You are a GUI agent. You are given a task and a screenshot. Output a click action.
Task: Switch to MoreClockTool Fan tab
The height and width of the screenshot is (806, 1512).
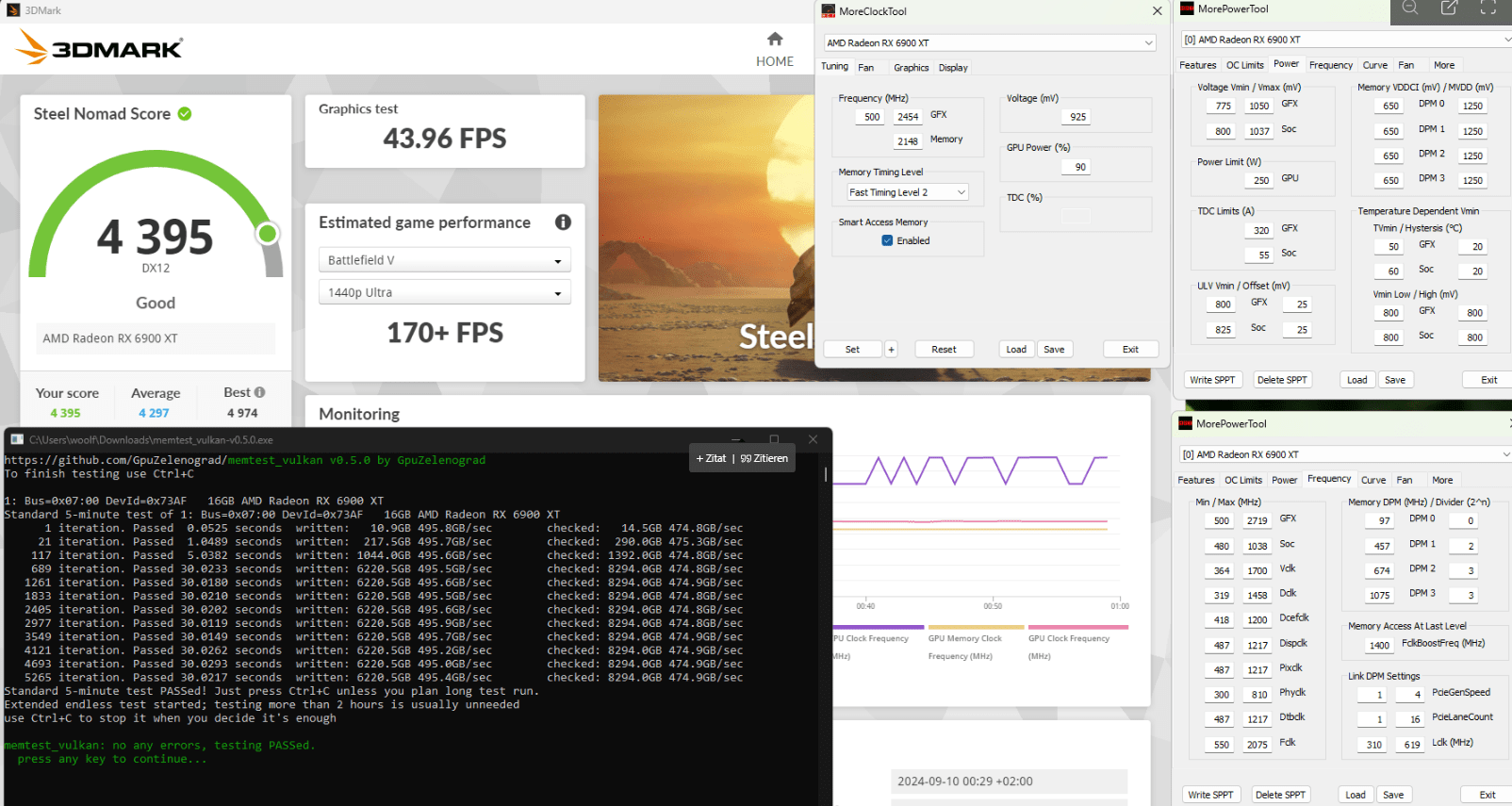[x=865, y=68]
